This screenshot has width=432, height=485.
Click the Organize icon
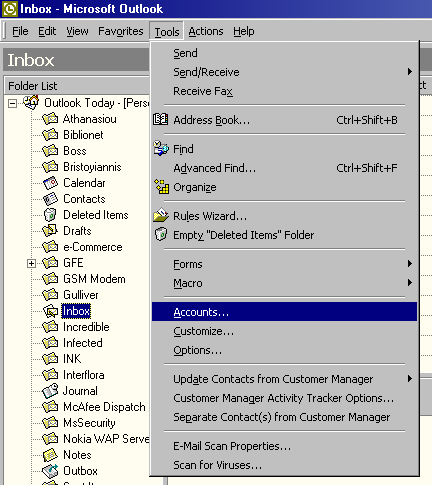[x=161, y=187]
